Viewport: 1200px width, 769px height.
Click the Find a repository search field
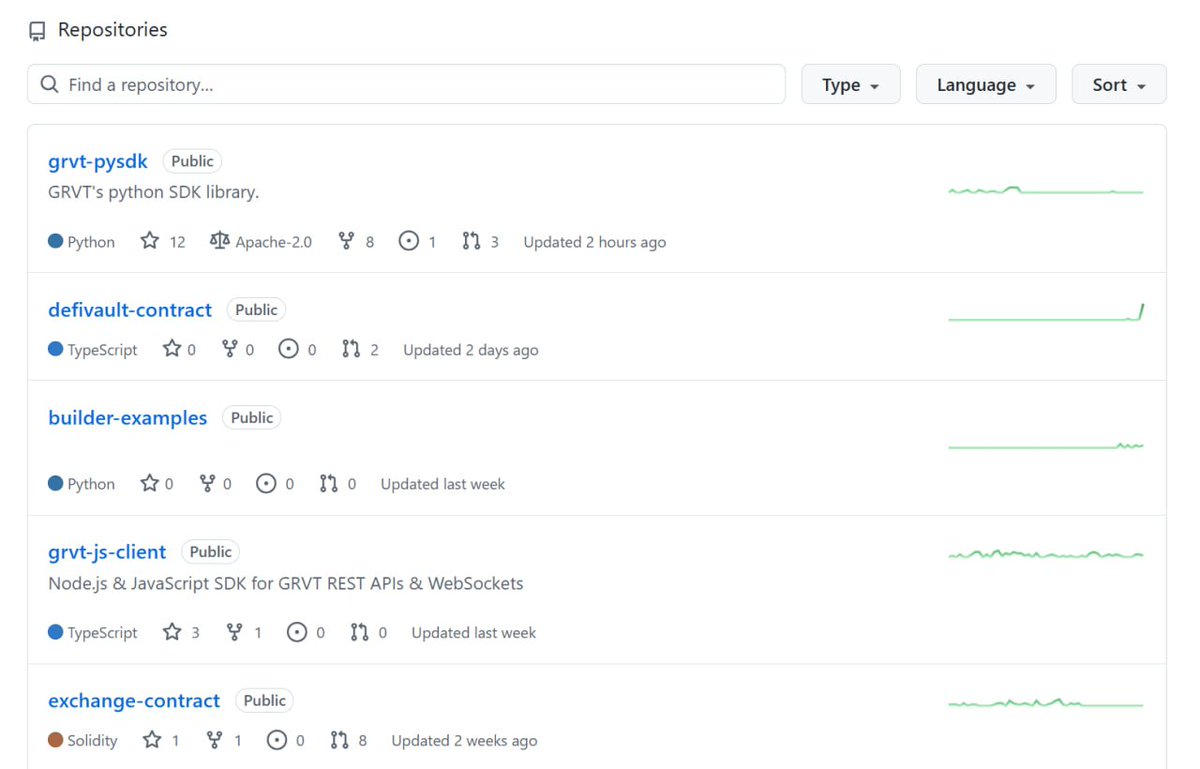[x=406, y=85]
